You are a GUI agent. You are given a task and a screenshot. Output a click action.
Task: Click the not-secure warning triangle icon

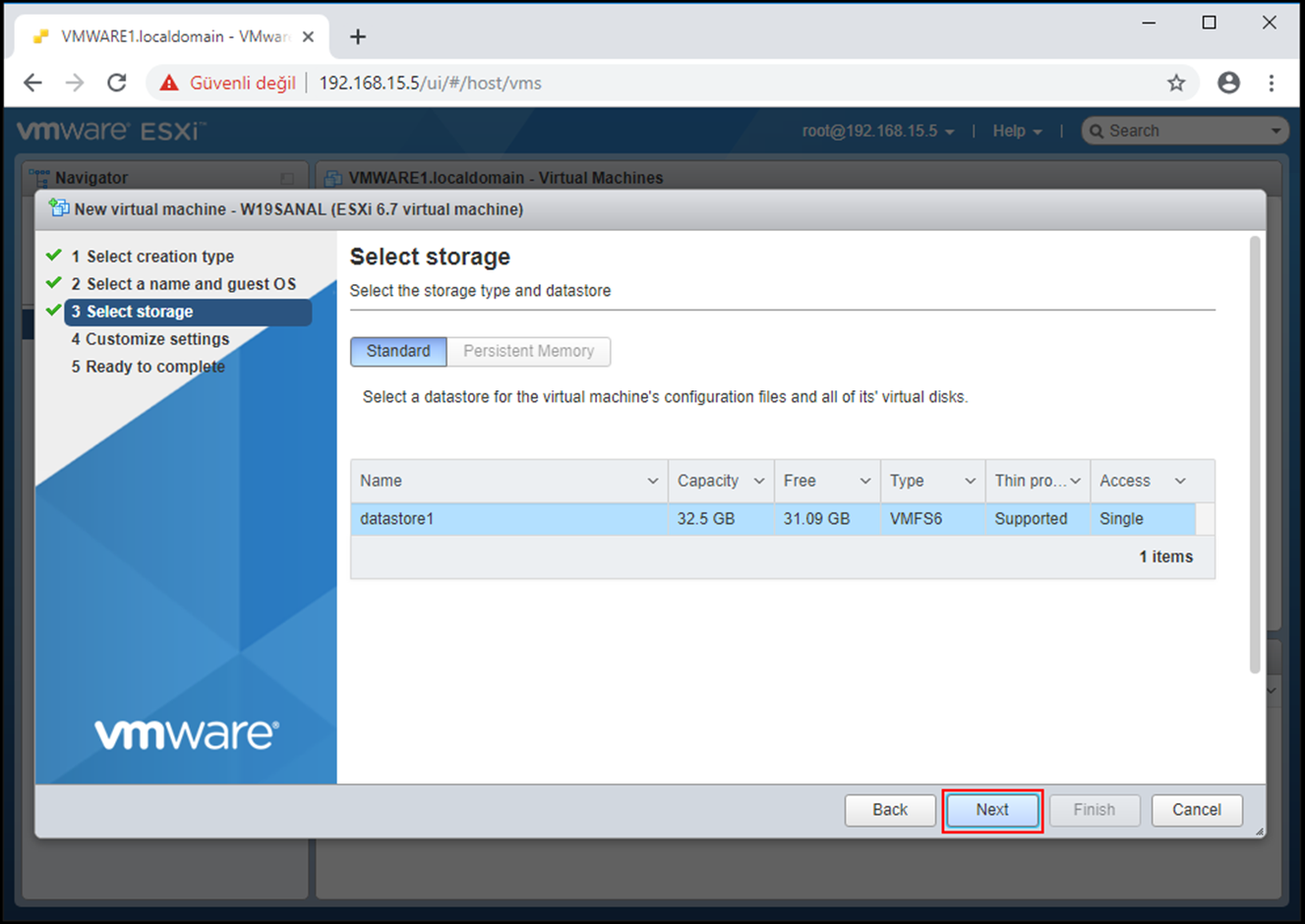[169, 83]
